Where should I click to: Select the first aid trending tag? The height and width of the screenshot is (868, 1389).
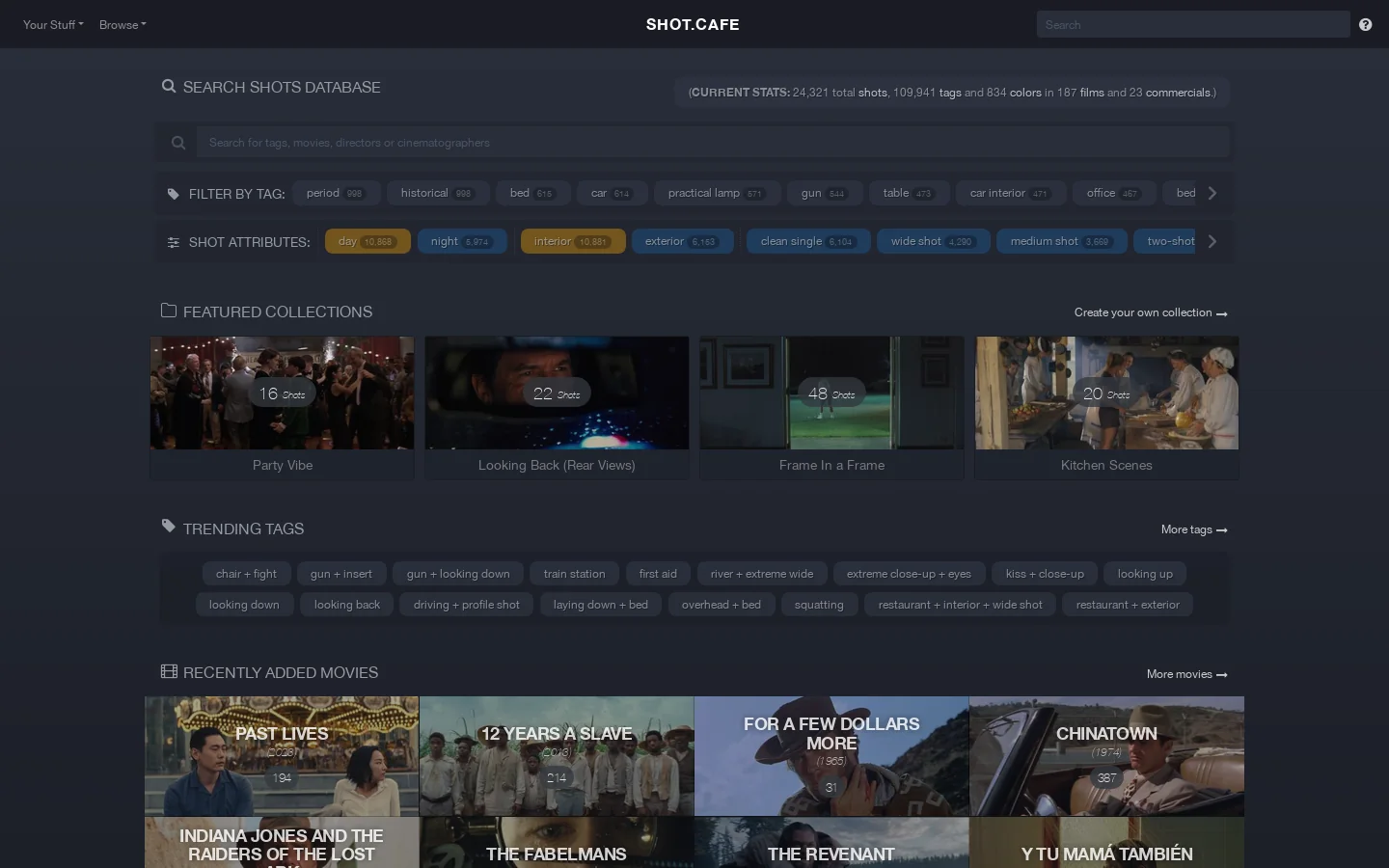pyautogui.click(x=658, y=574)
